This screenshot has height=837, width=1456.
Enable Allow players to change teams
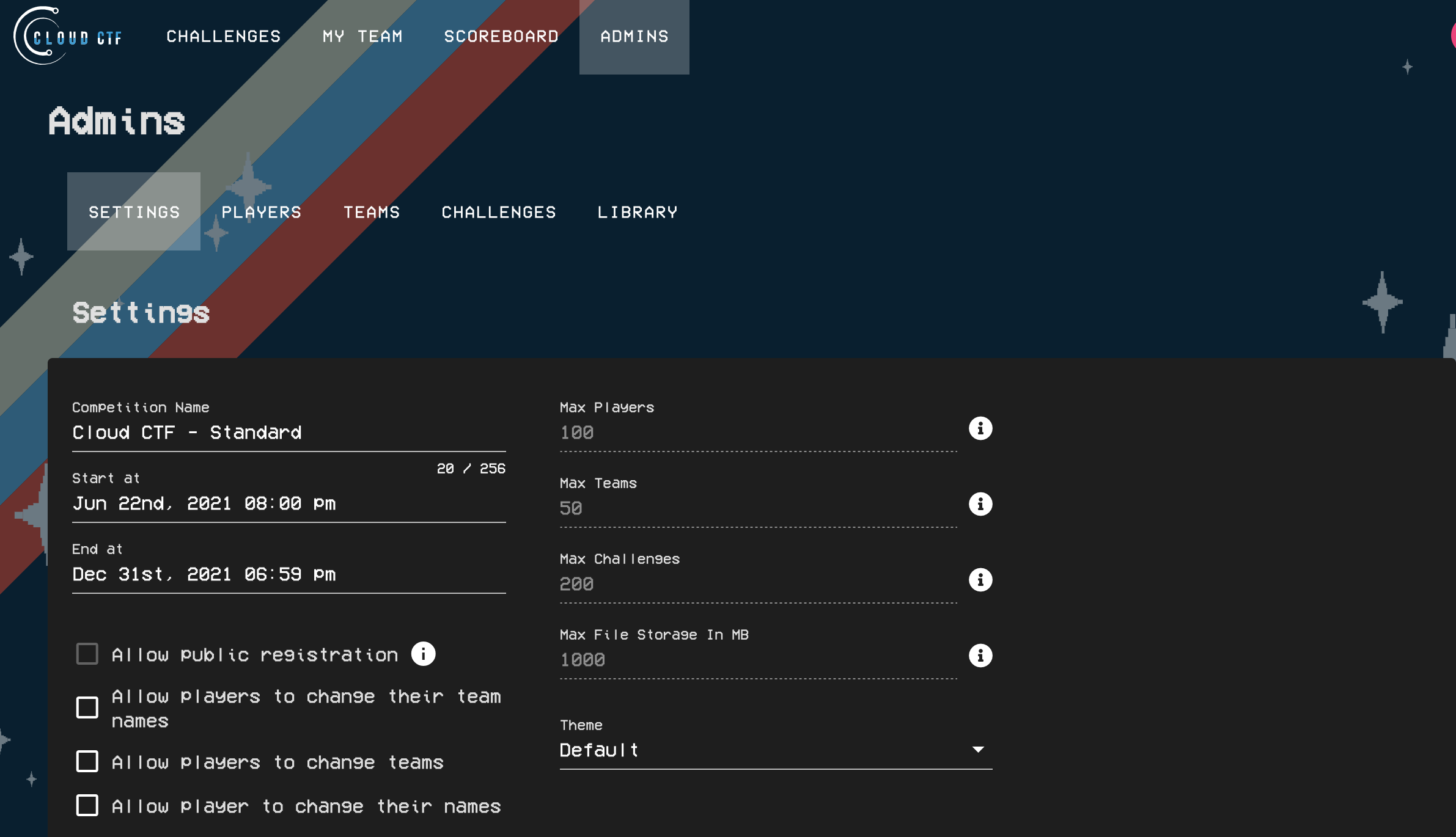(x=87, y=761)
